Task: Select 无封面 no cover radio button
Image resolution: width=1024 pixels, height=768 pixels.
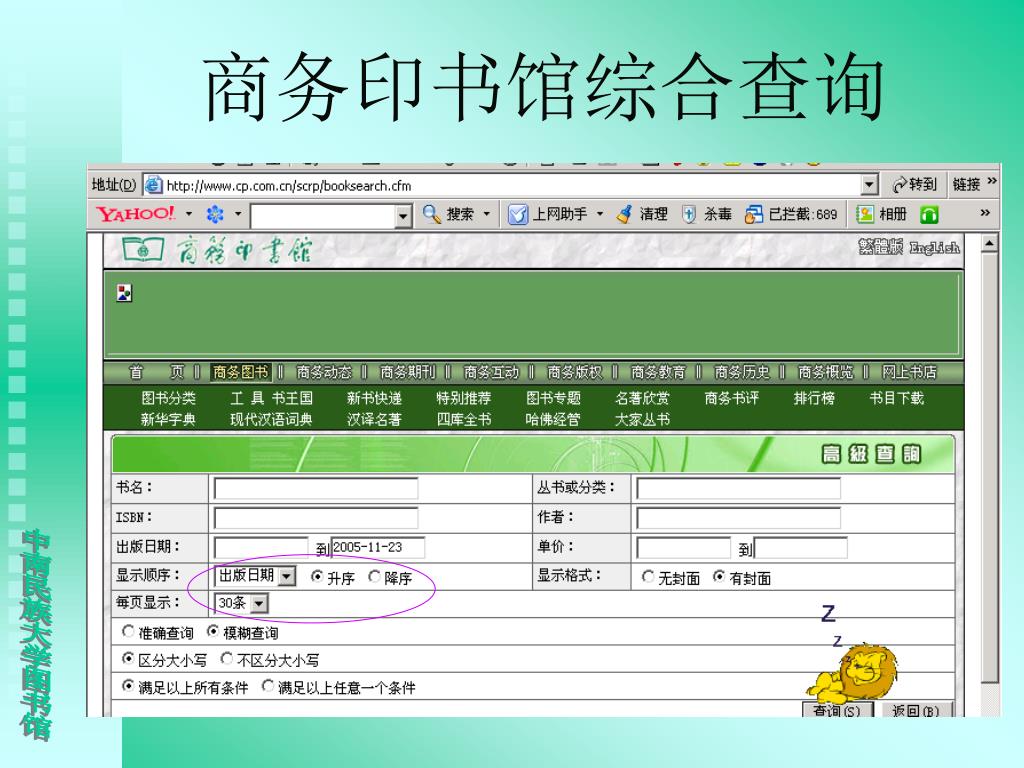Action: coord(648,577)
